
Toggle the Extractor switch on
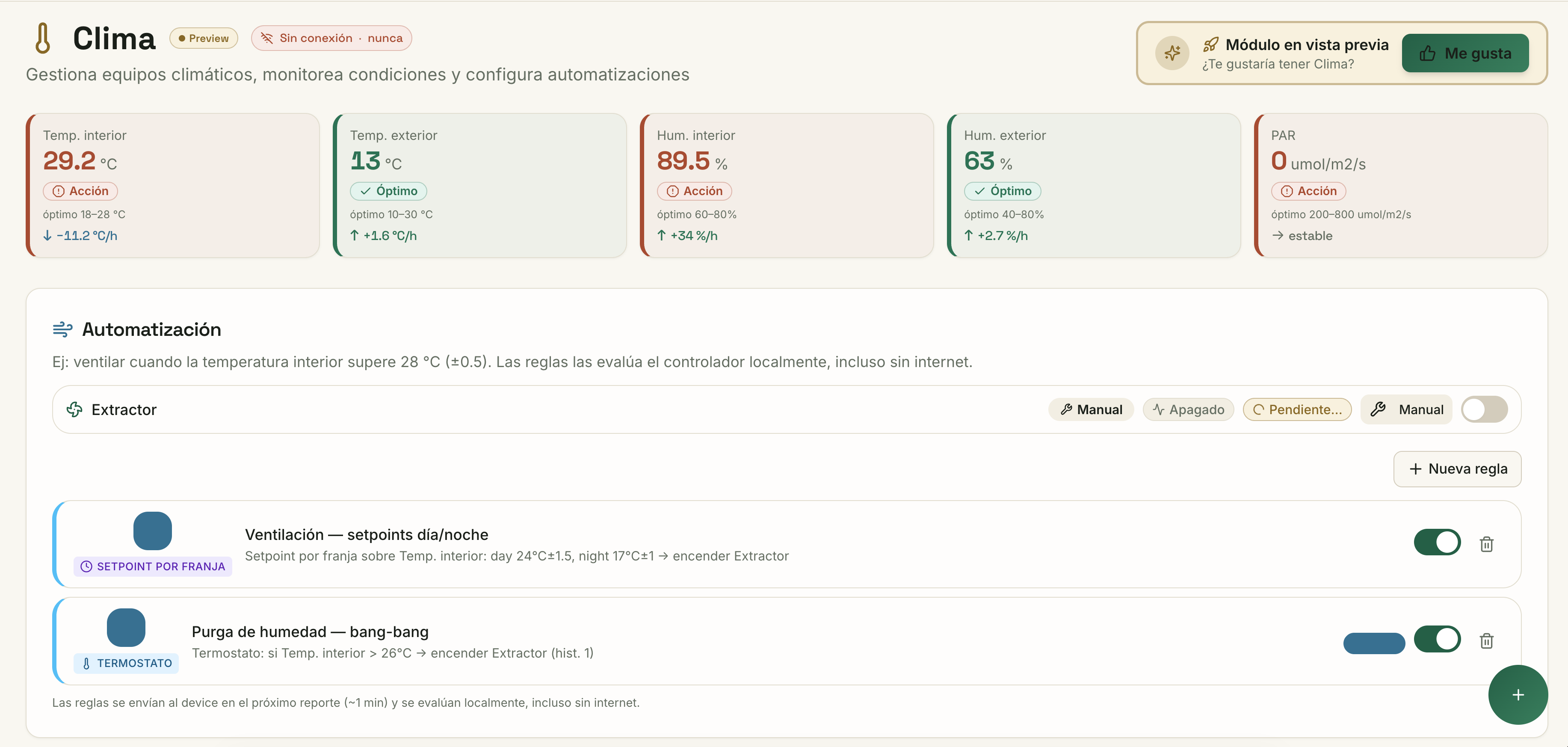pos(1484,409)
